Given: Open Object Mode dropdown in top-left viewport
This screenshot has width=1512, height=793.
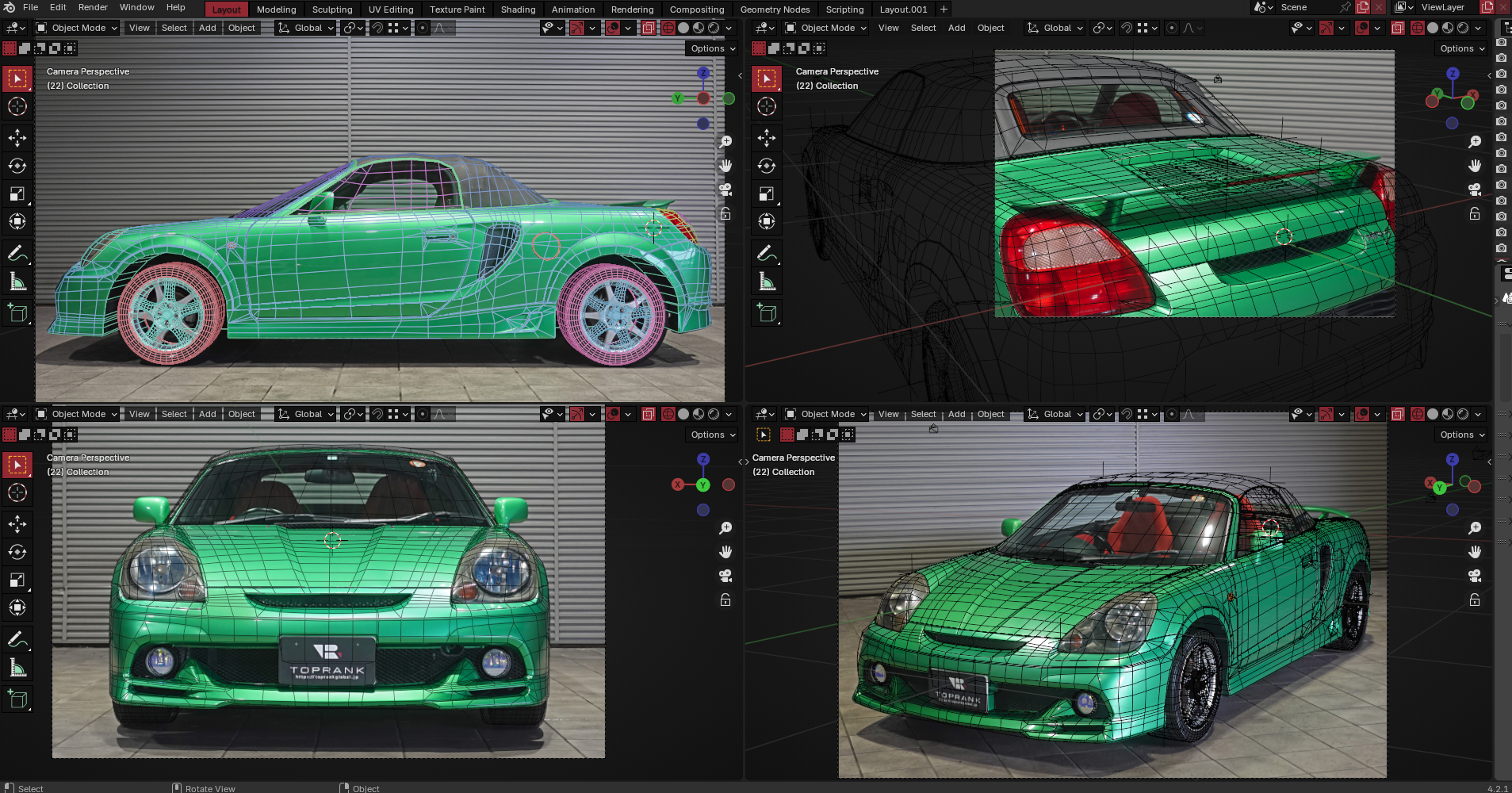Looking at the screenshot, I should 78,28.
